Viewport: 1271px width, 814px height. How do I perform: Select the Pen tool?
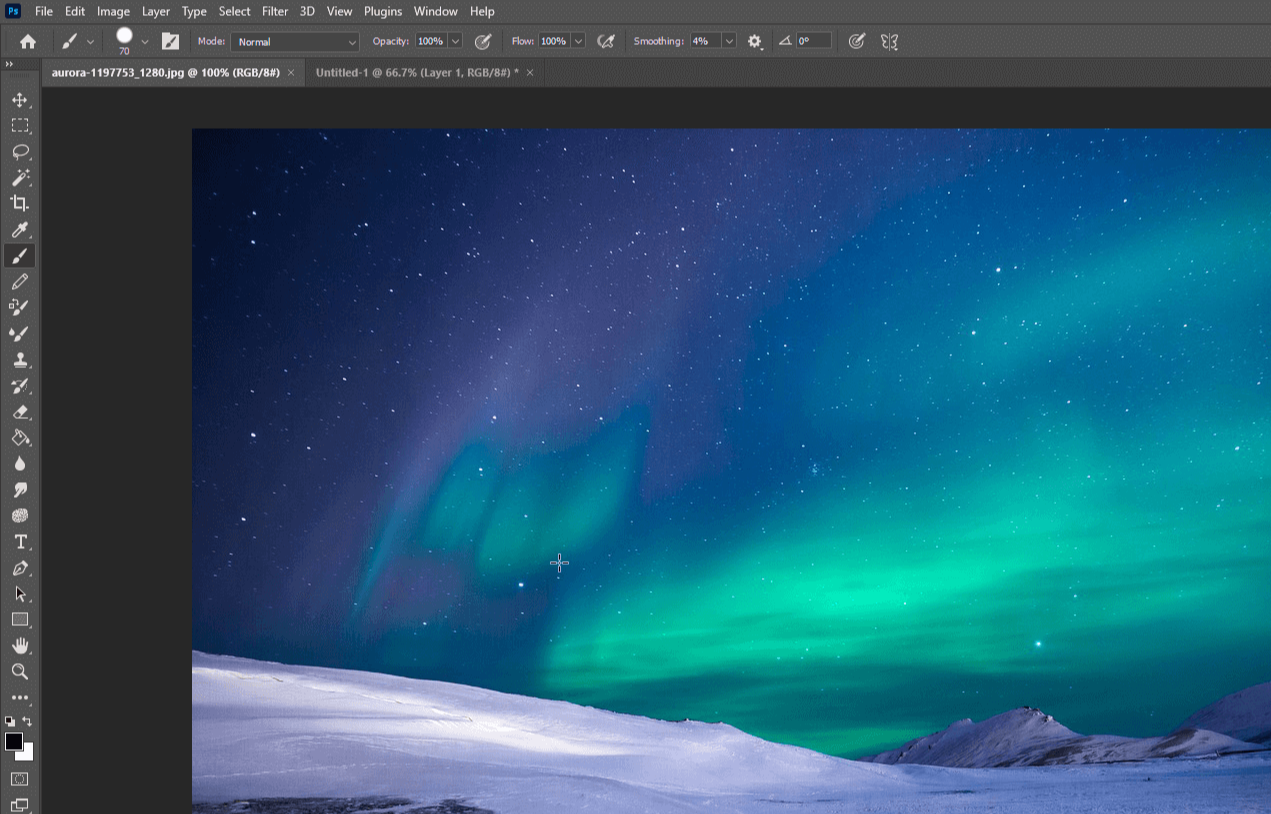point(20,568)
